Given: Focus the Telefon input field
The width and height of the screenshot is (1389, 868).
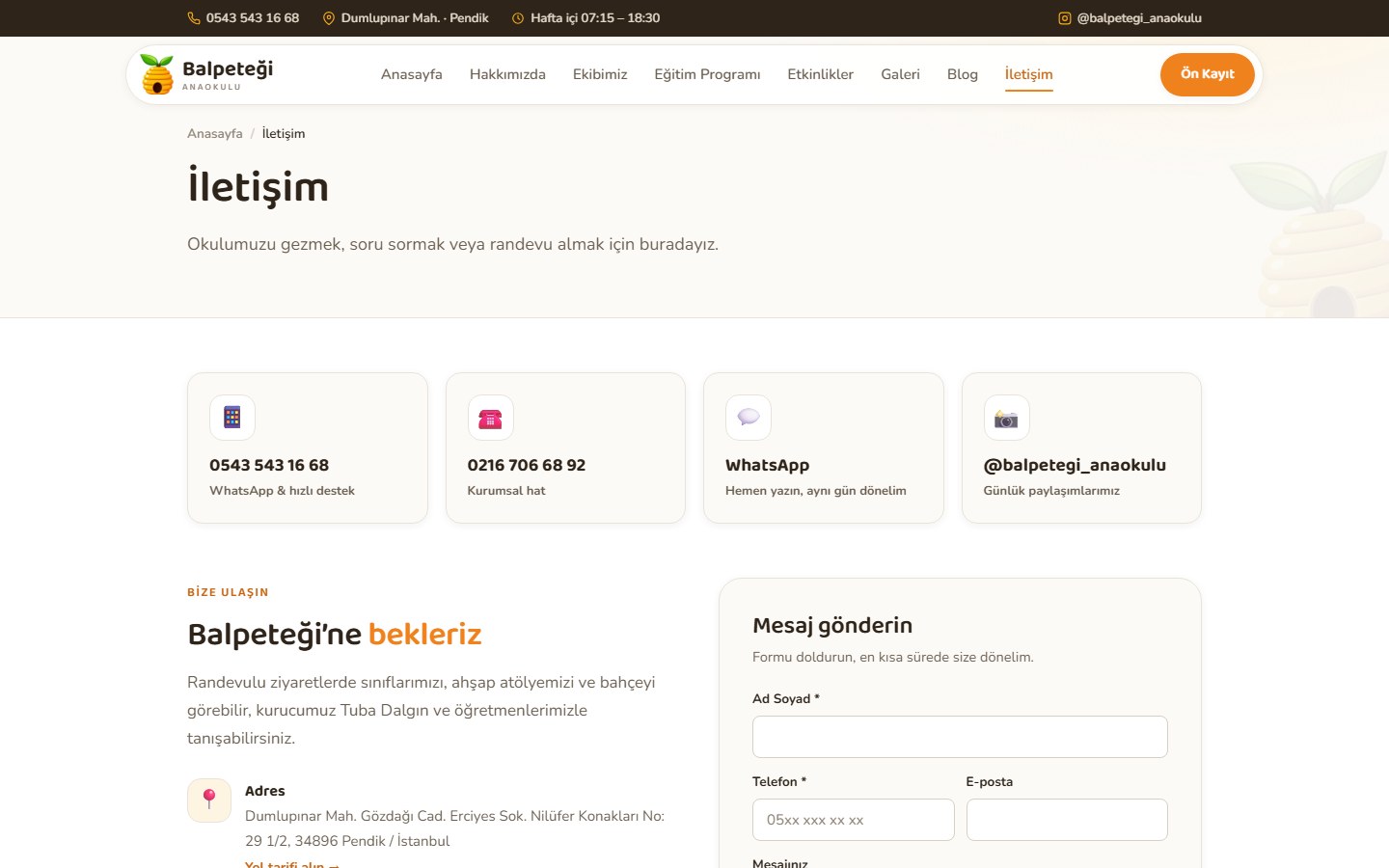Looking at the screenshot, I should point(854,820).
